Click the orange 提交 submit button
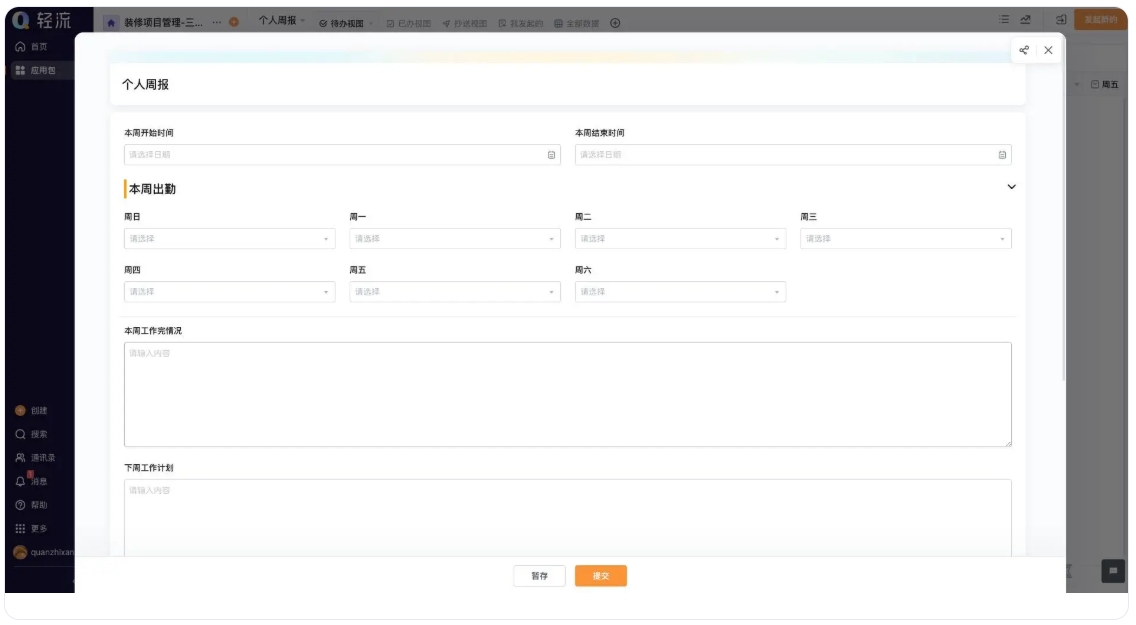 pyautogui.click(x=600, y=576)
